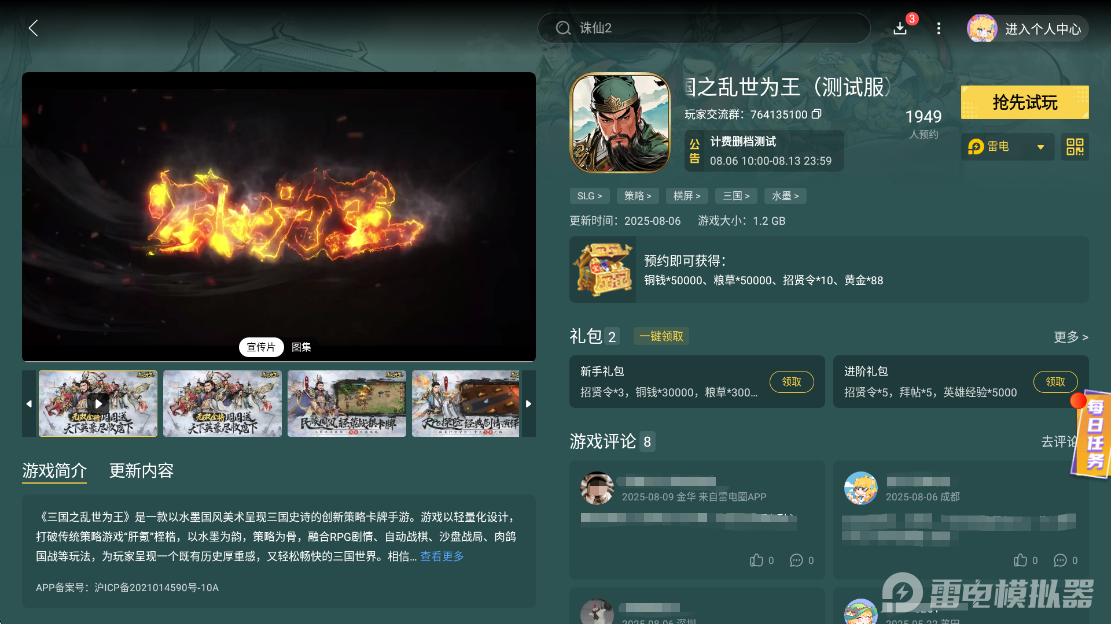
Task: Click the user avatar icon
Action: click(981, 28)
